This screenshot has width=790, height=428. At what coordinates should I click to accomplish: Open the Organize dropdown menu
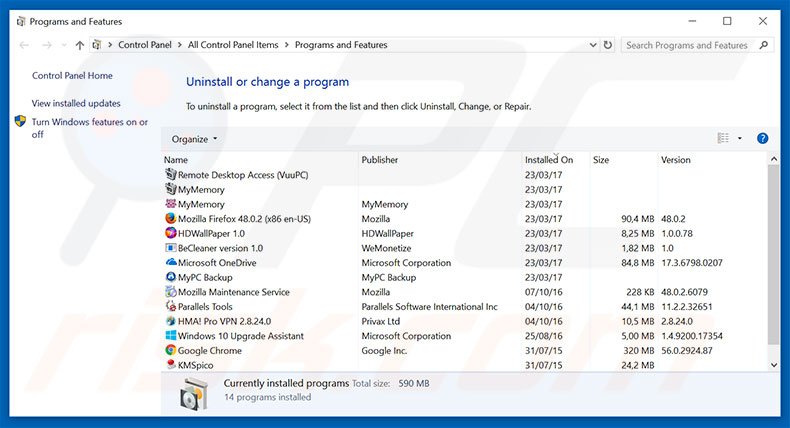(x=194, y=139)
